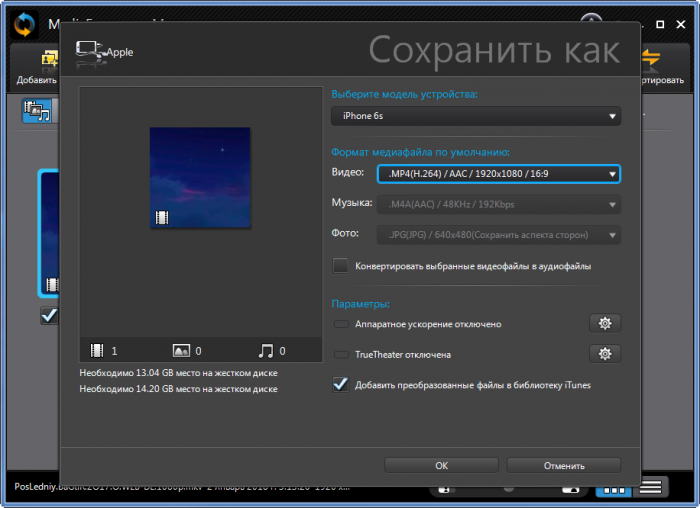This screenshot has width=700, height=508.
Task: Click the music note count icon
Action: (265, 351)
